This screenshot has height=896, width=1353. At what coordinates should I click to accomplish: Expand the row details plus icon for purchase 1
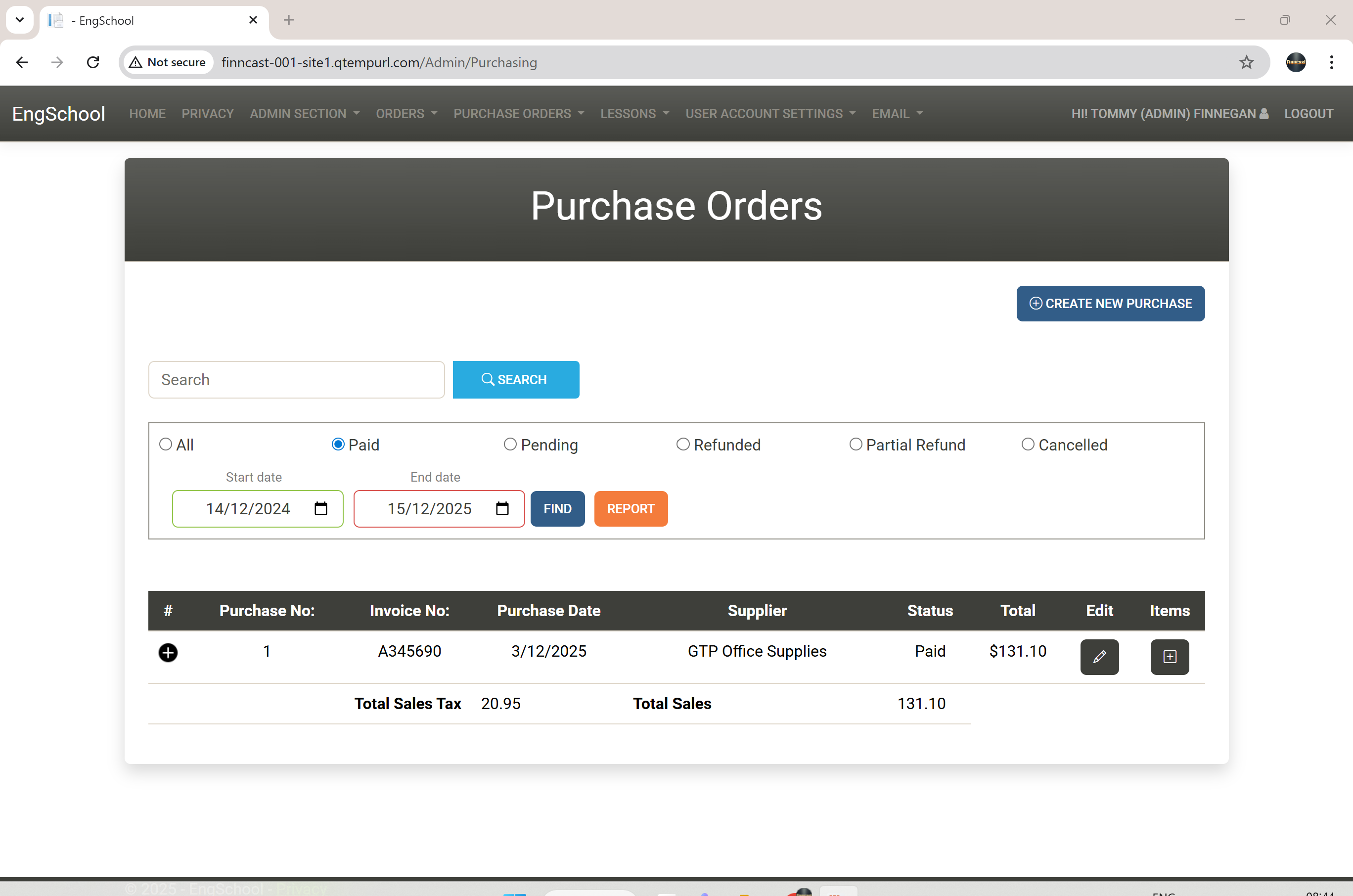[168, 653]
